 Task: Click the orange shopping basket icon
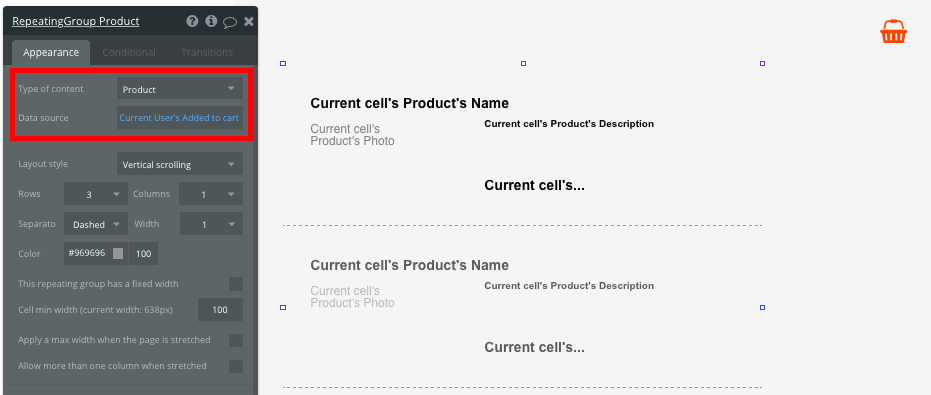pyautogui.click(x=893, y=31)
